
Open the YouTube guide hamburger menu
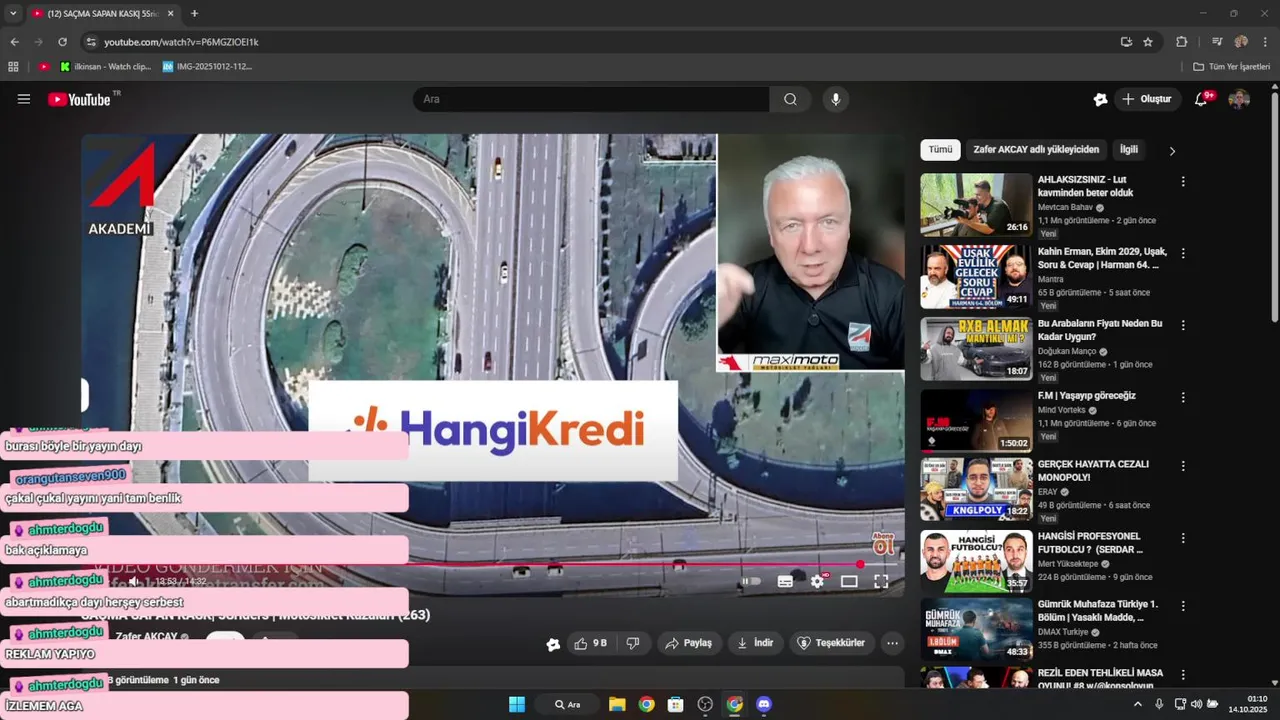click(24, 99)
